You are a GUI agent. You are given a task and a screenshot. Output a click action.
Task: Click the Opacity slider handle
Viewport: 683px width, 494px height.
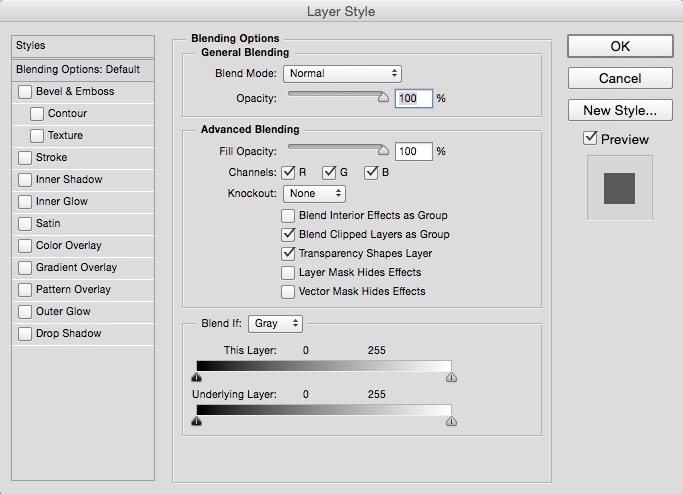tap(383, 97)
